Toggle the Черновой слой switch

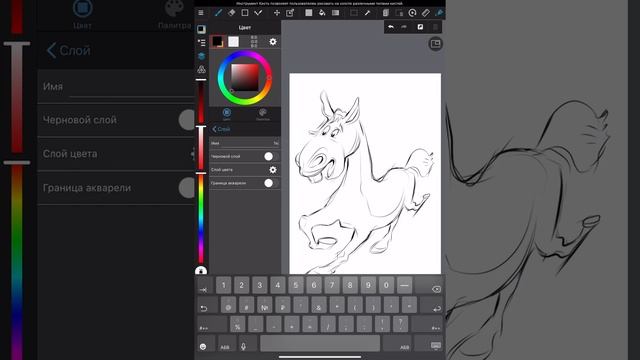coord(271,156)
